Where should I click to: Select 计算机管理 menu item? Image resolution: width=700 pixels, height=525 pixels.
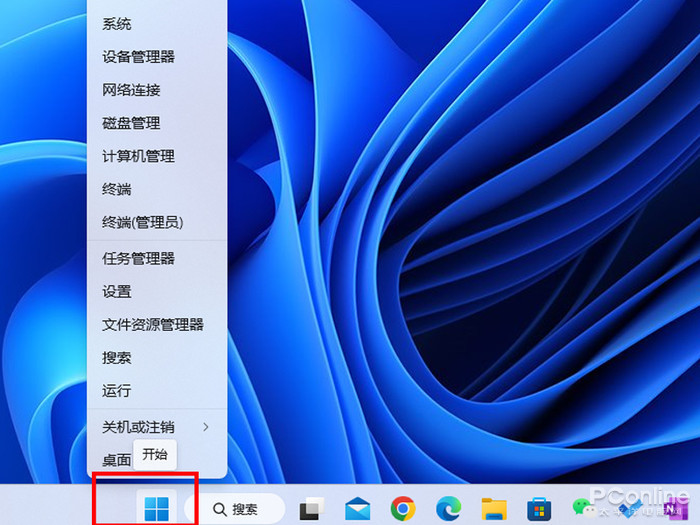click(157, 156)
